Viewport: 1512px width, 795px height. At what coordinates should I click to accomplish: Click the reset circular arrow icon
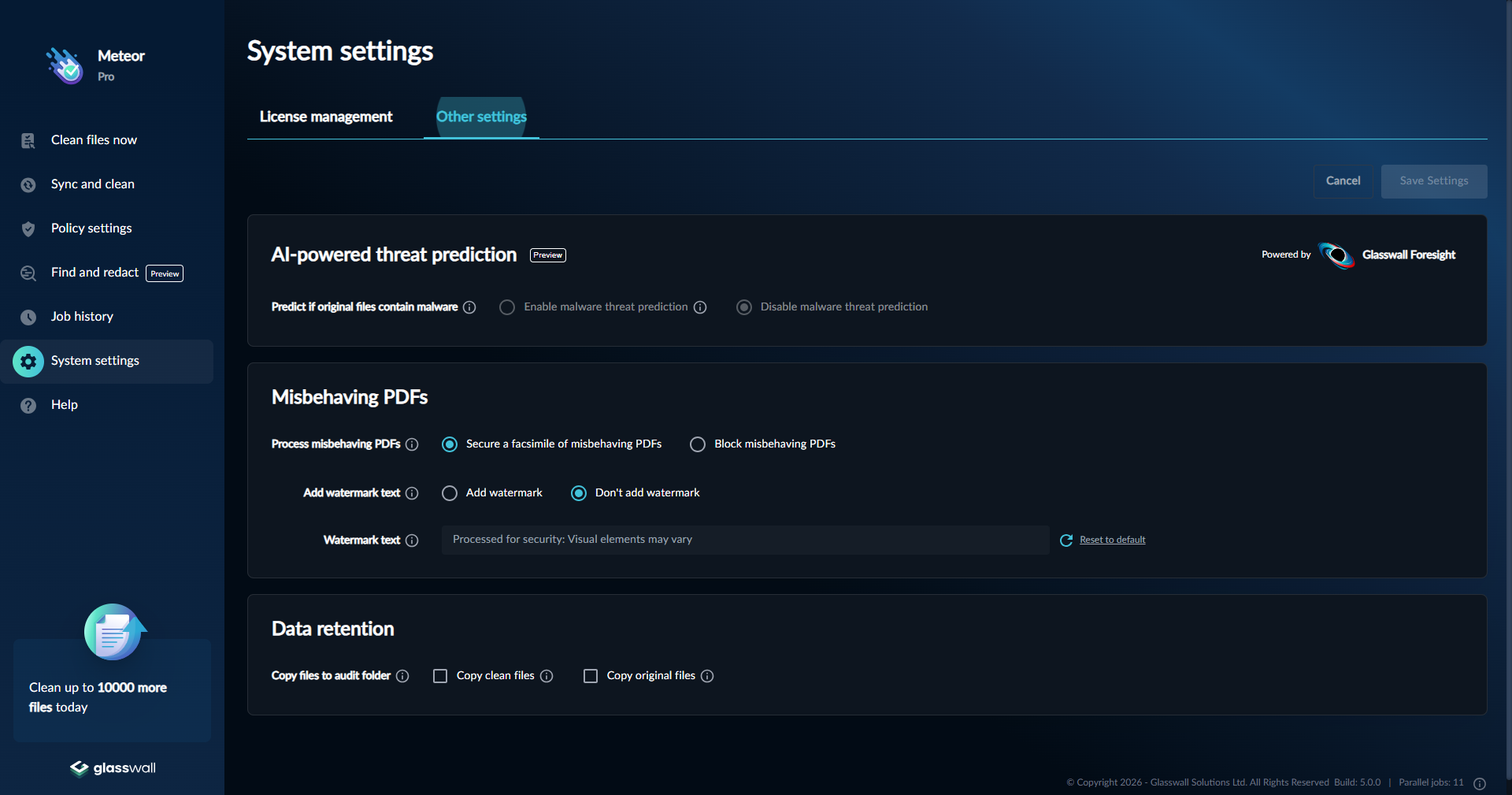[1066, 541]
